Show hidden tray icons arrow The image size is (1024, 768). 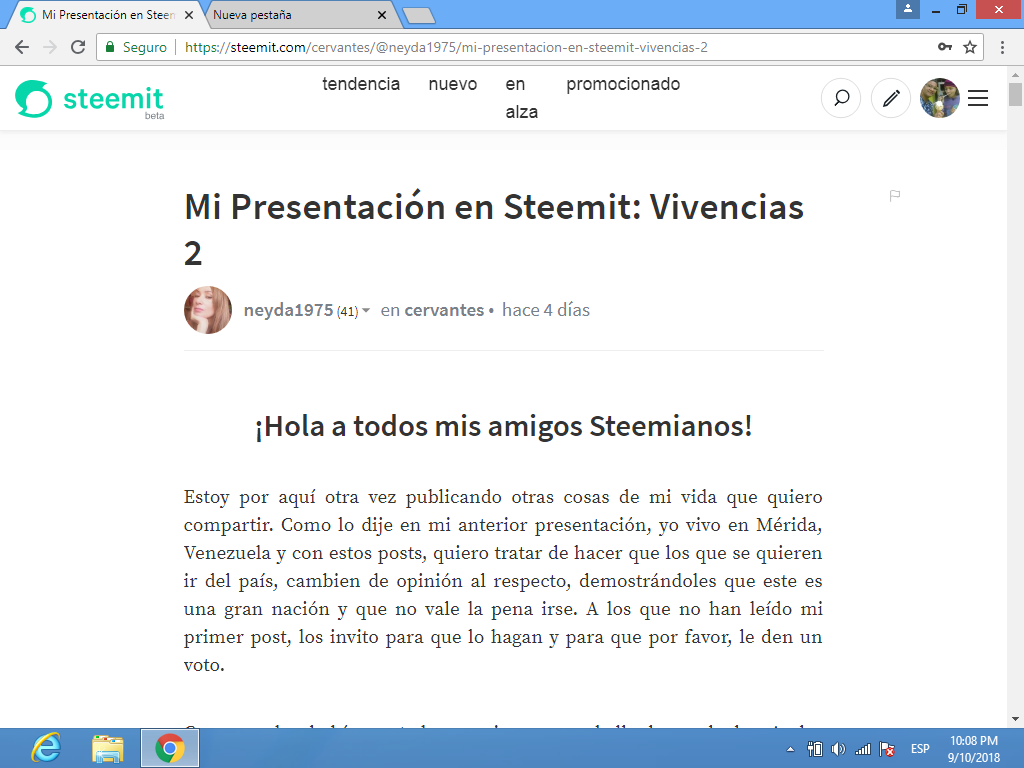790,749
